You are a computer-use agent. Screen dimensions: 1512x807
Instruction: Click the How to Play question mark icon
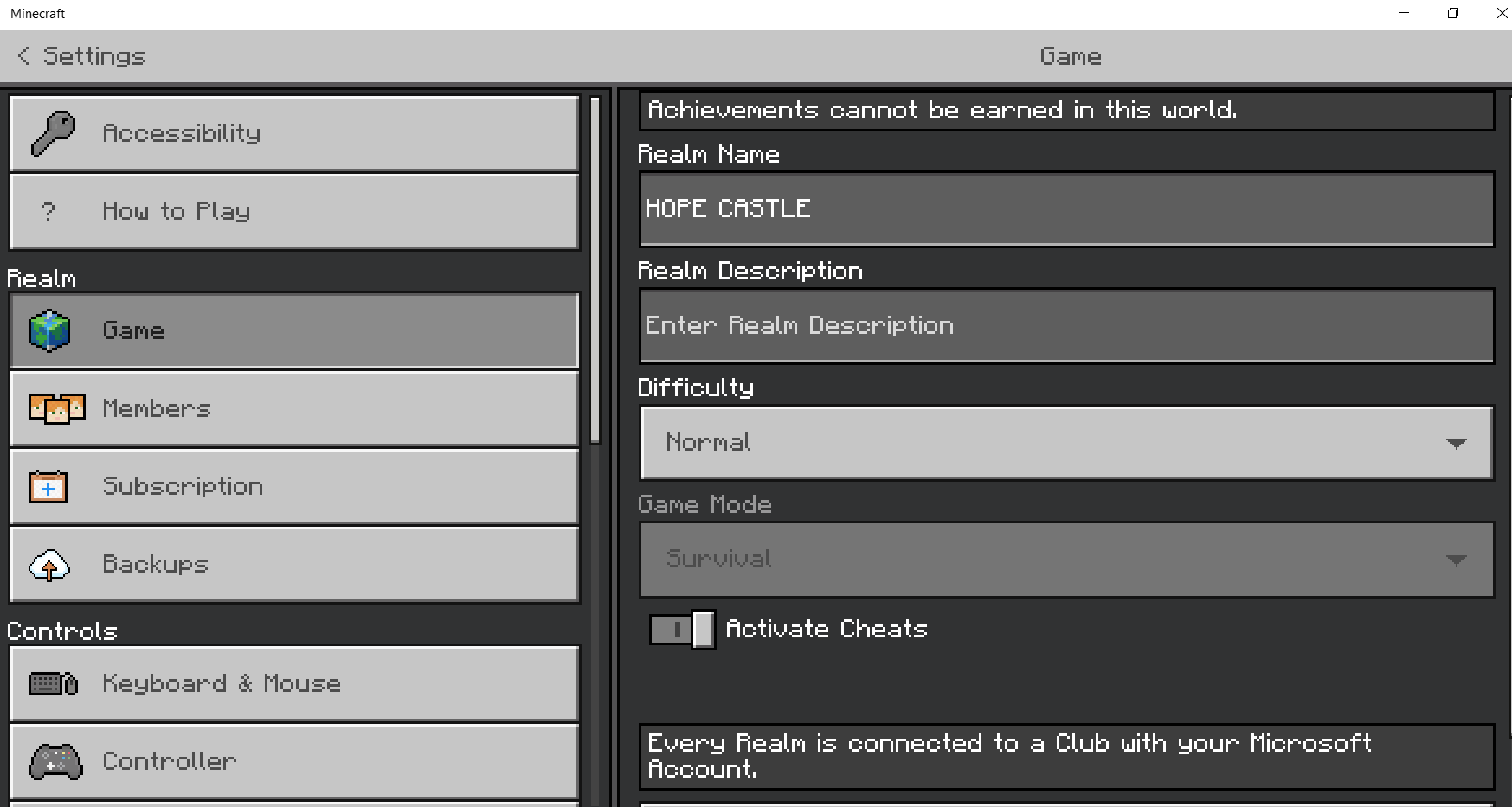pos(48,211)
